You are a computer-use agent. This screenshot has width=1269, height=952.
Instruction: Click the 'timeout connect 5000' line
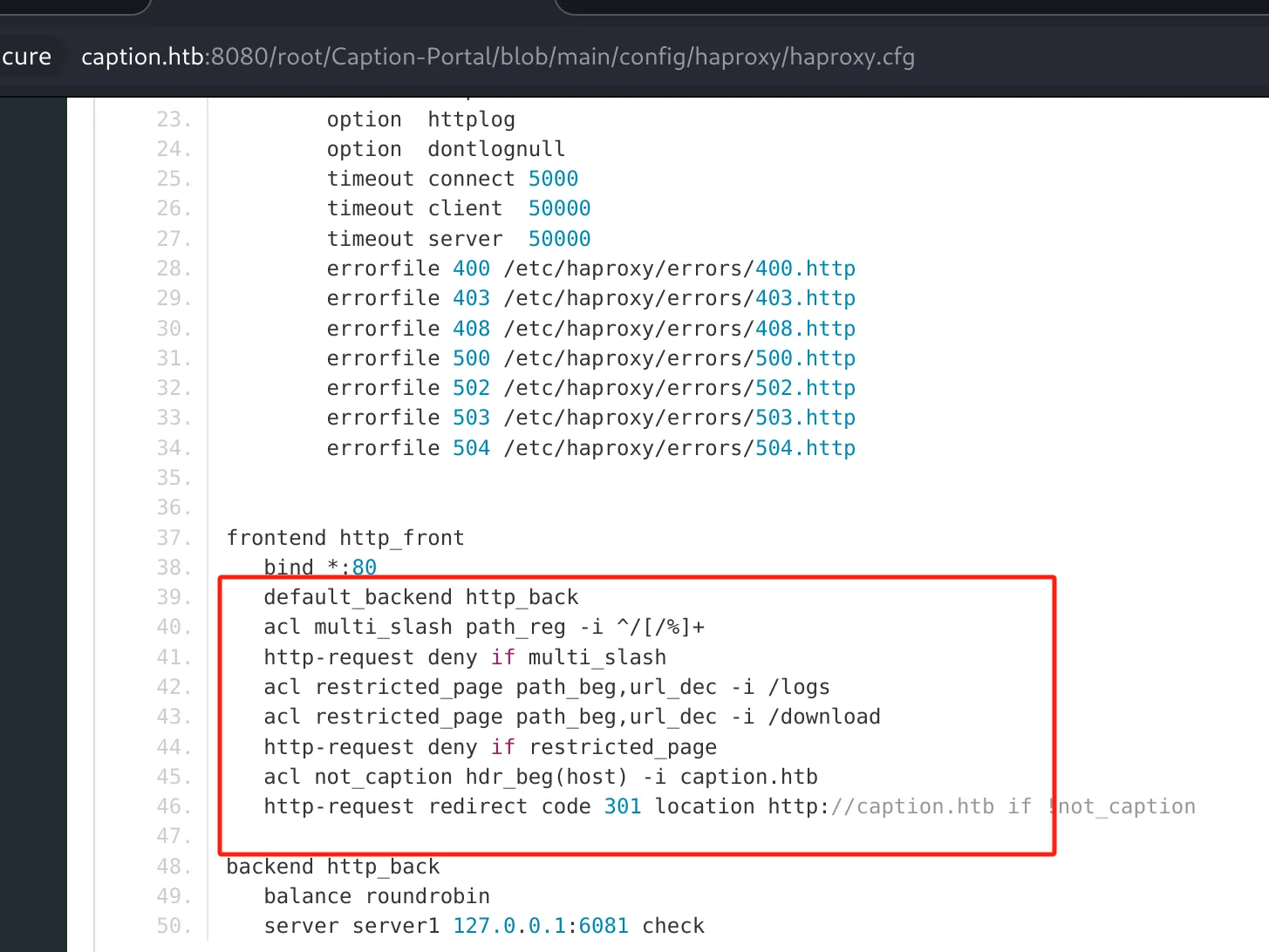[x=453, y=179]
